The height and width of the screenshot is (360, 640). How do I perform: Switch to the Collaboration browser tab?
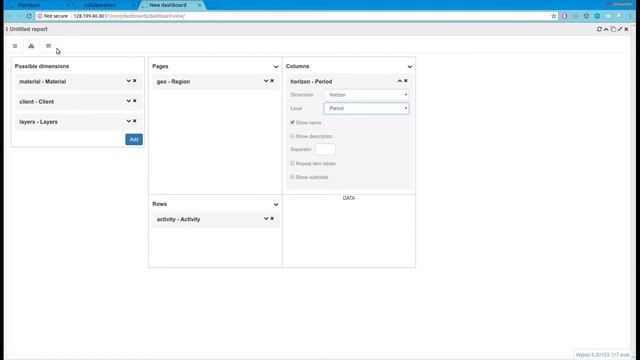pyautogui.click(x=100, y=5)
